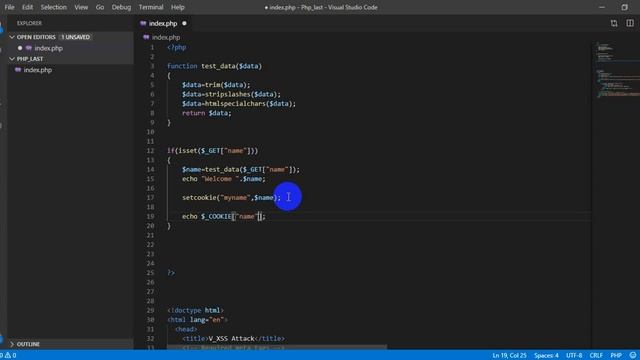Click UTF-8 encoding in status bar

click(x=574, y=356)
